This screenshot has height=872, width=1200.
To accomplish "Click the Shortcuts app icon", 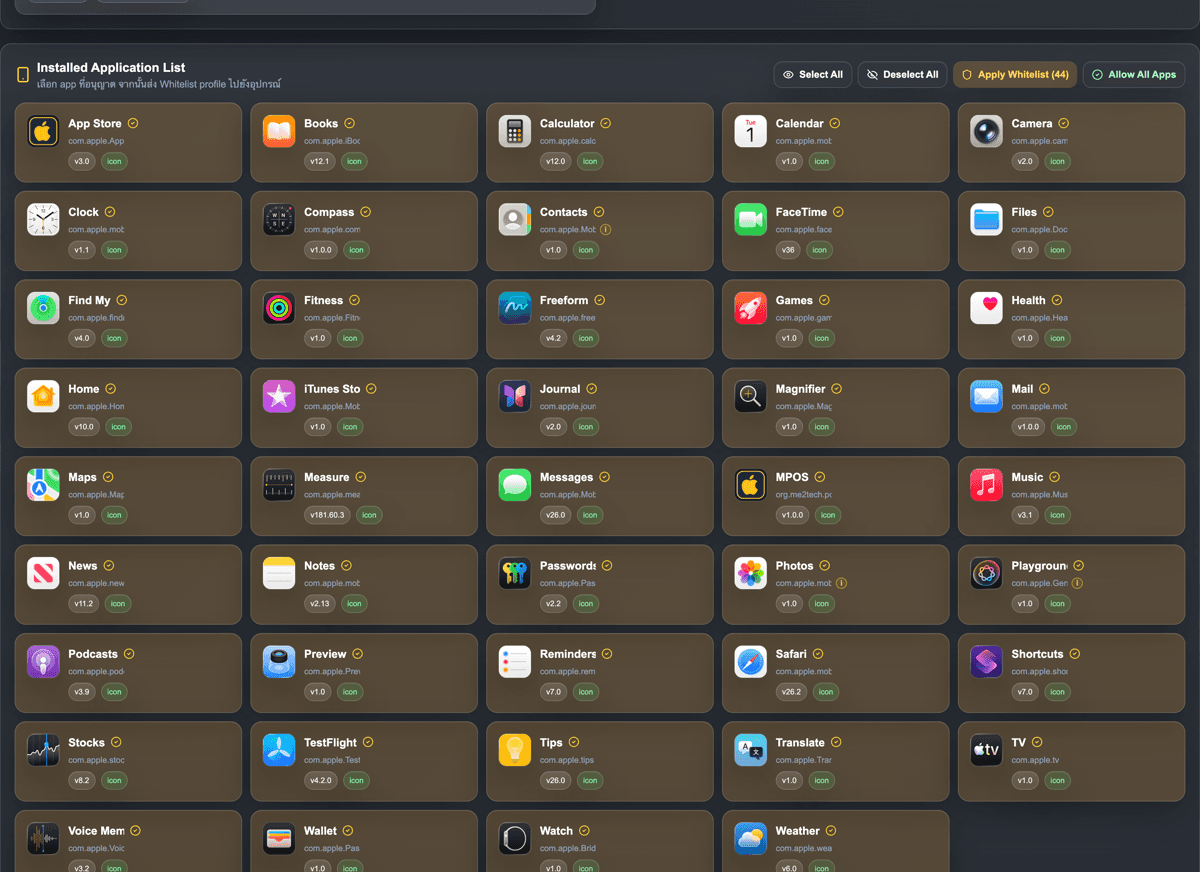I will point(987,662).
